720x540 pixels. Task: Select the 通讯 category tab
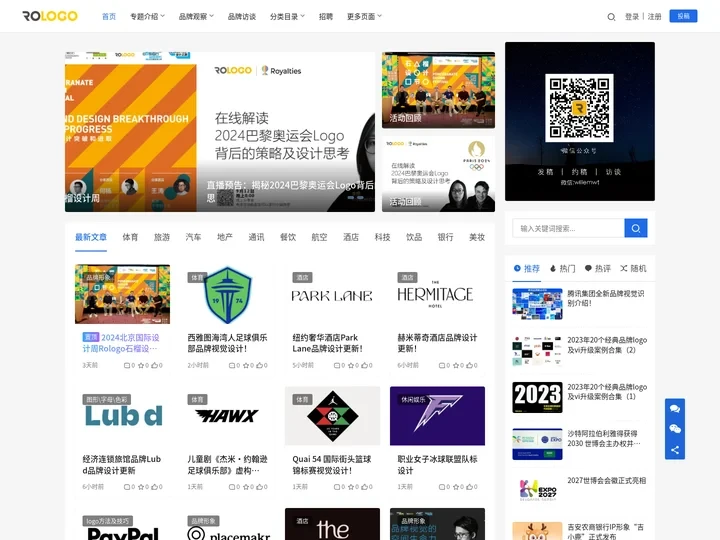256,237
